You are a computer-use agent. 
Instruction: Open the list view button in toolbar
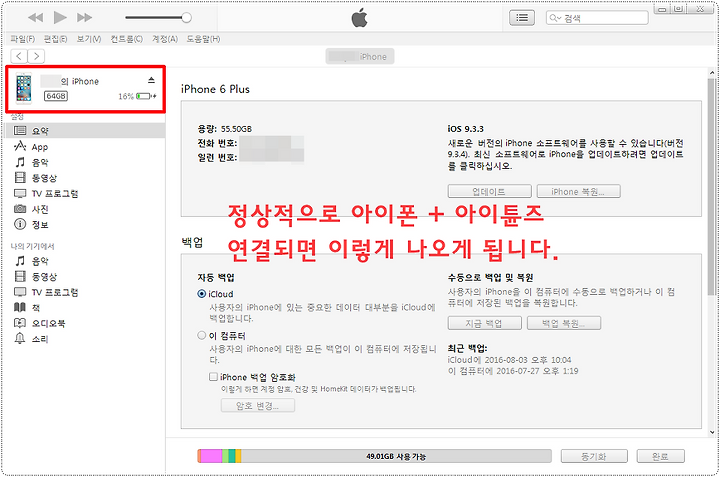(522, 18)
